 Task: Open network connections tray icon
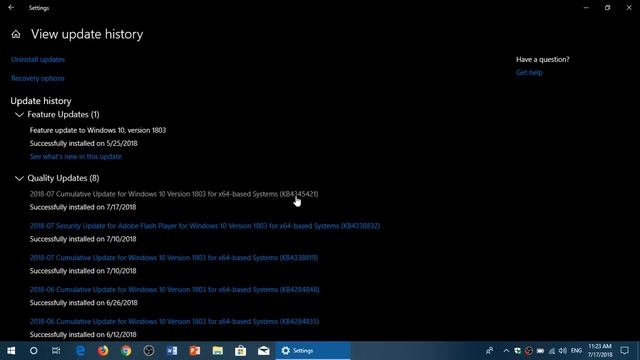(x=552, y=351)
